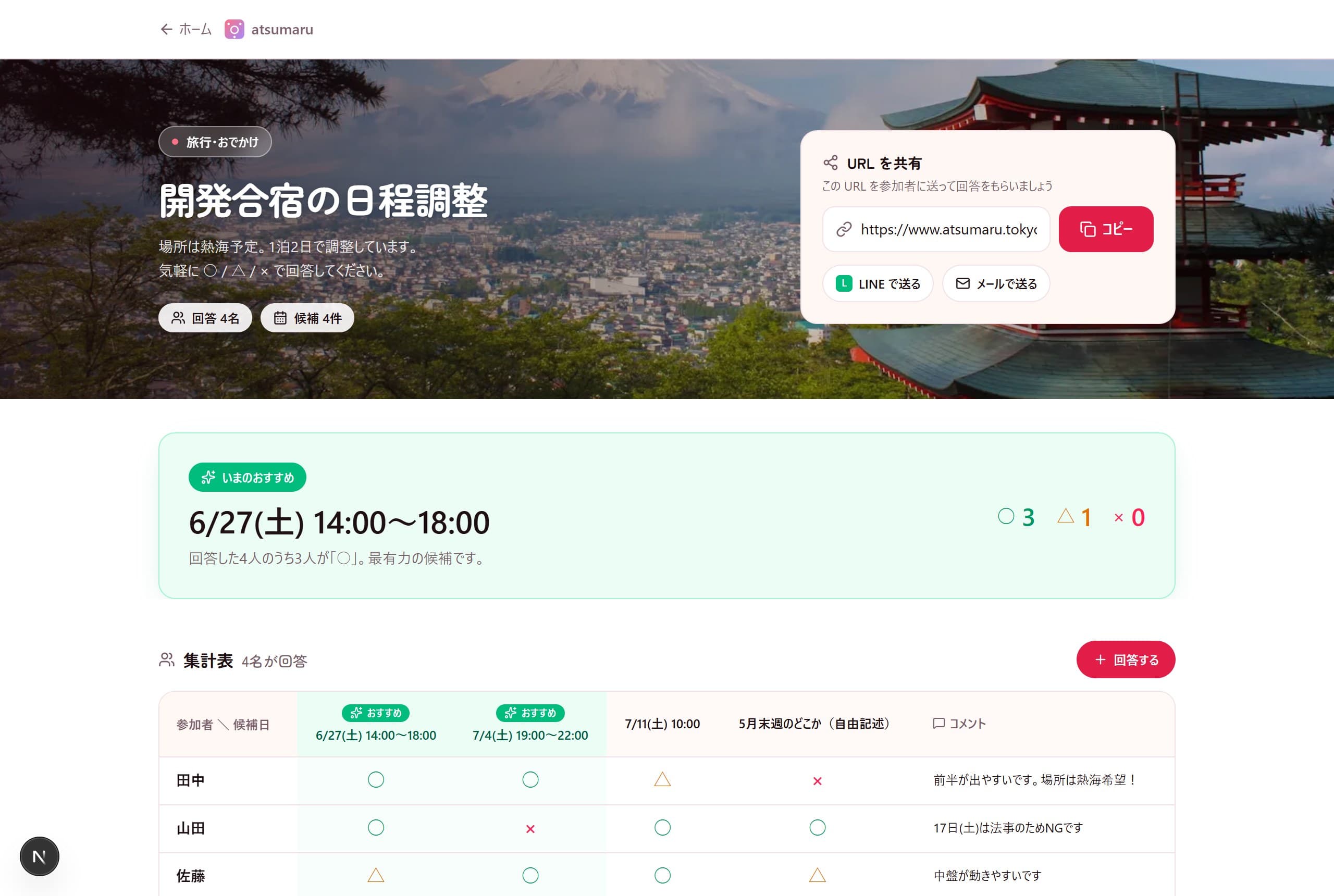
Task: Click 山田's circle for 5月末週
Action: [x=817, y=828]
